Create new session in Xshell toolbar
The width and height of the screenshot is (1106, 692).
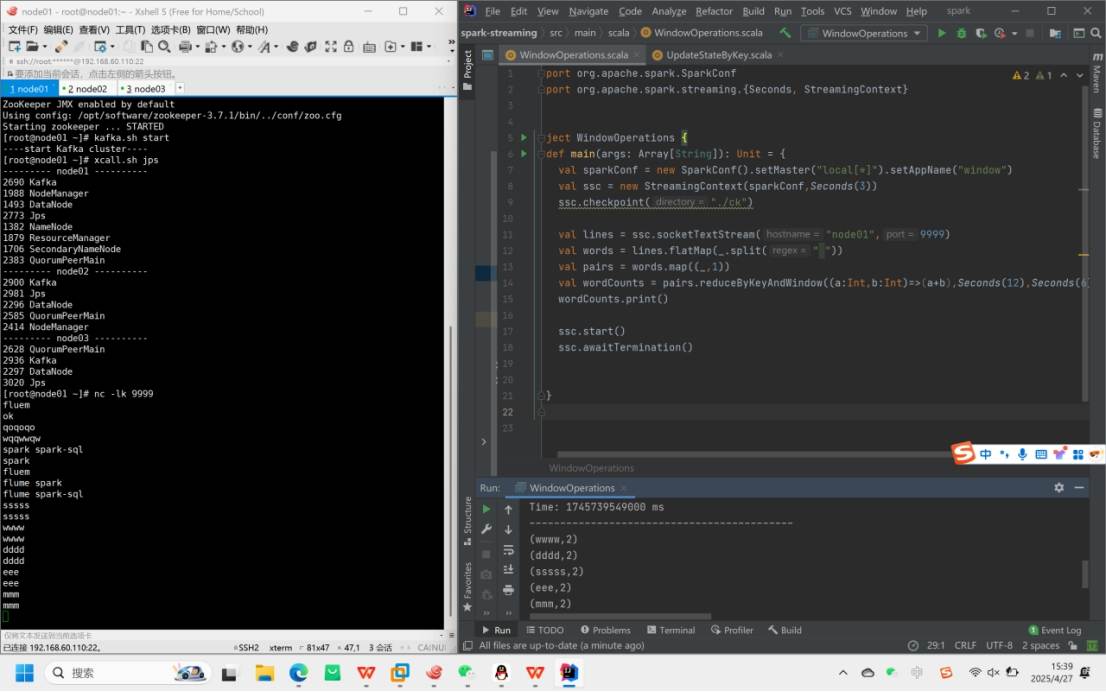pyautogui.click(x=14, y=47)
